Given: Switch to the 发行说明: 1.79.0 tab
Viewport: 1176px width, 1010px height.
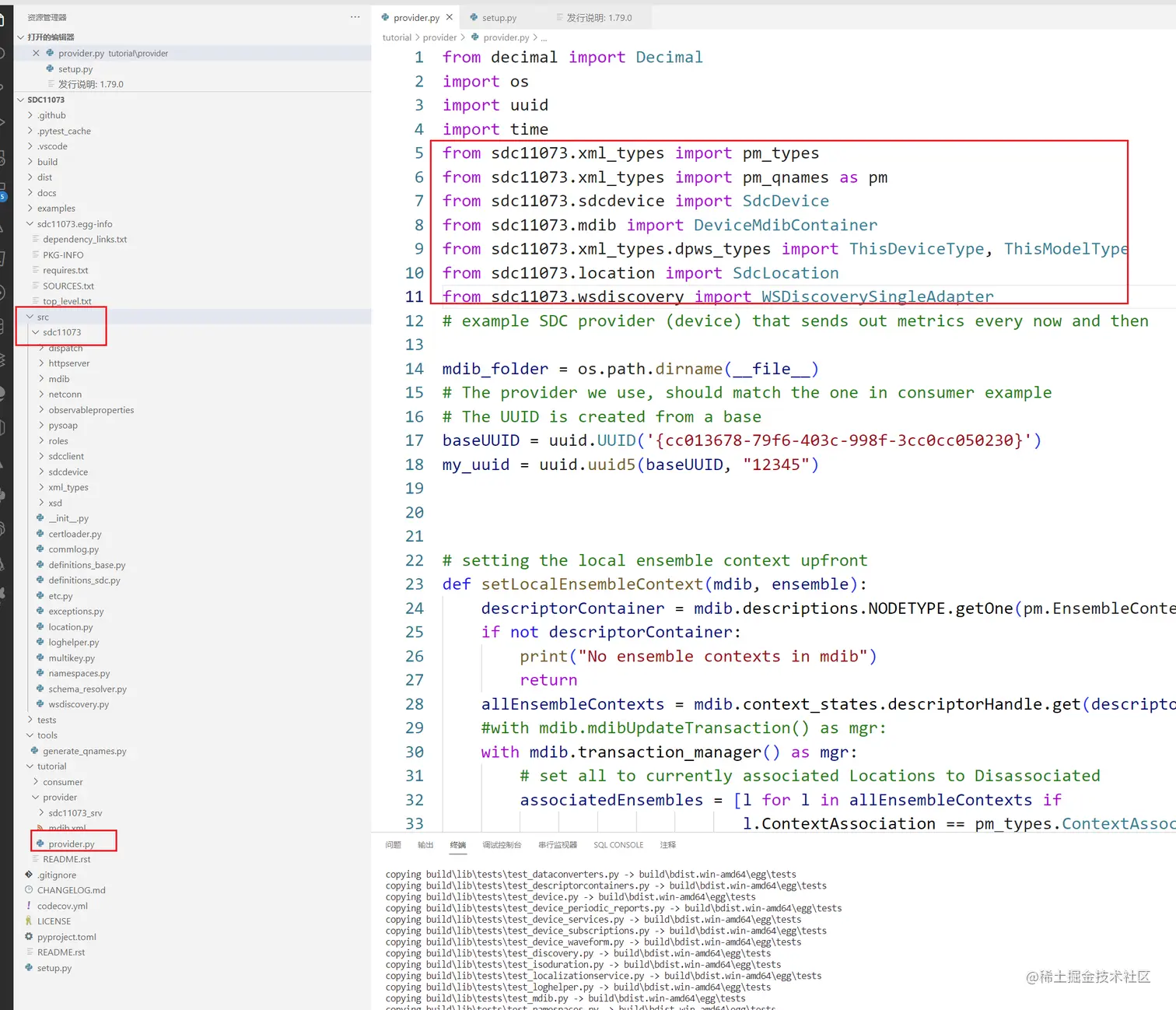Looking at the screenshot, I should (x=599, y=17).
